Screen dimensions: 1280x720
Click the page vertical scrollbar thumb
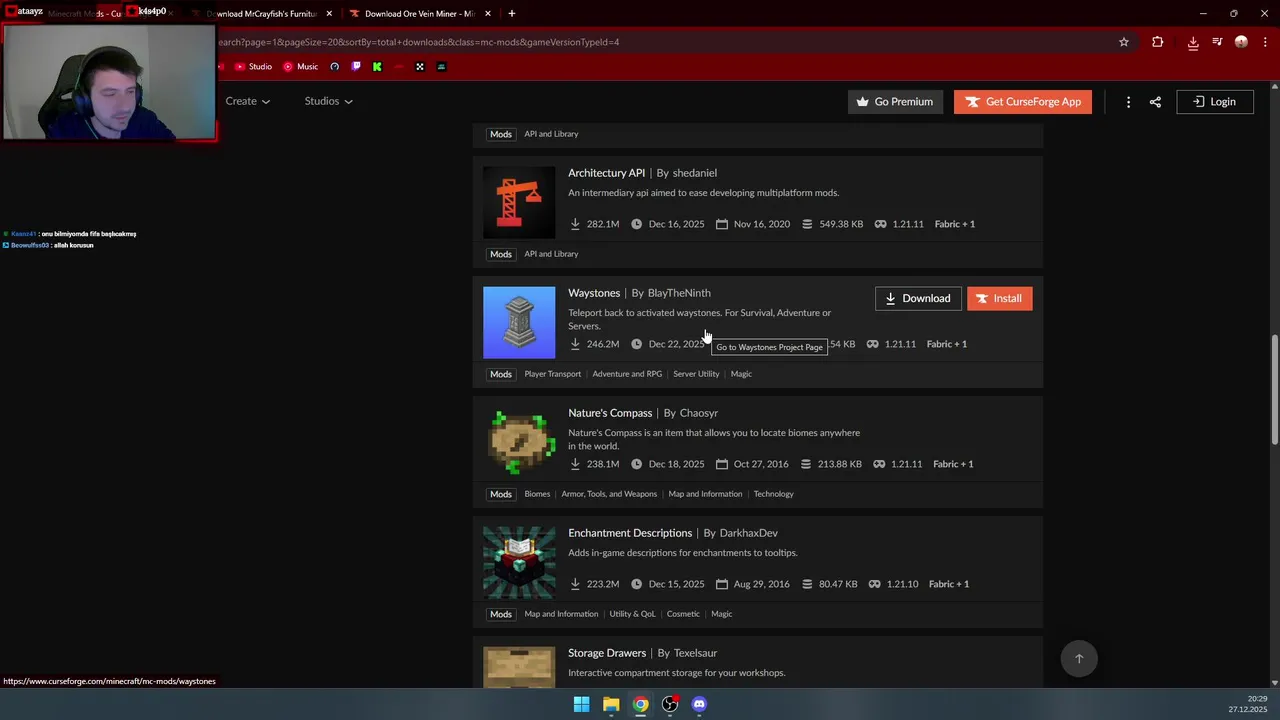[x=1274, y=391]
